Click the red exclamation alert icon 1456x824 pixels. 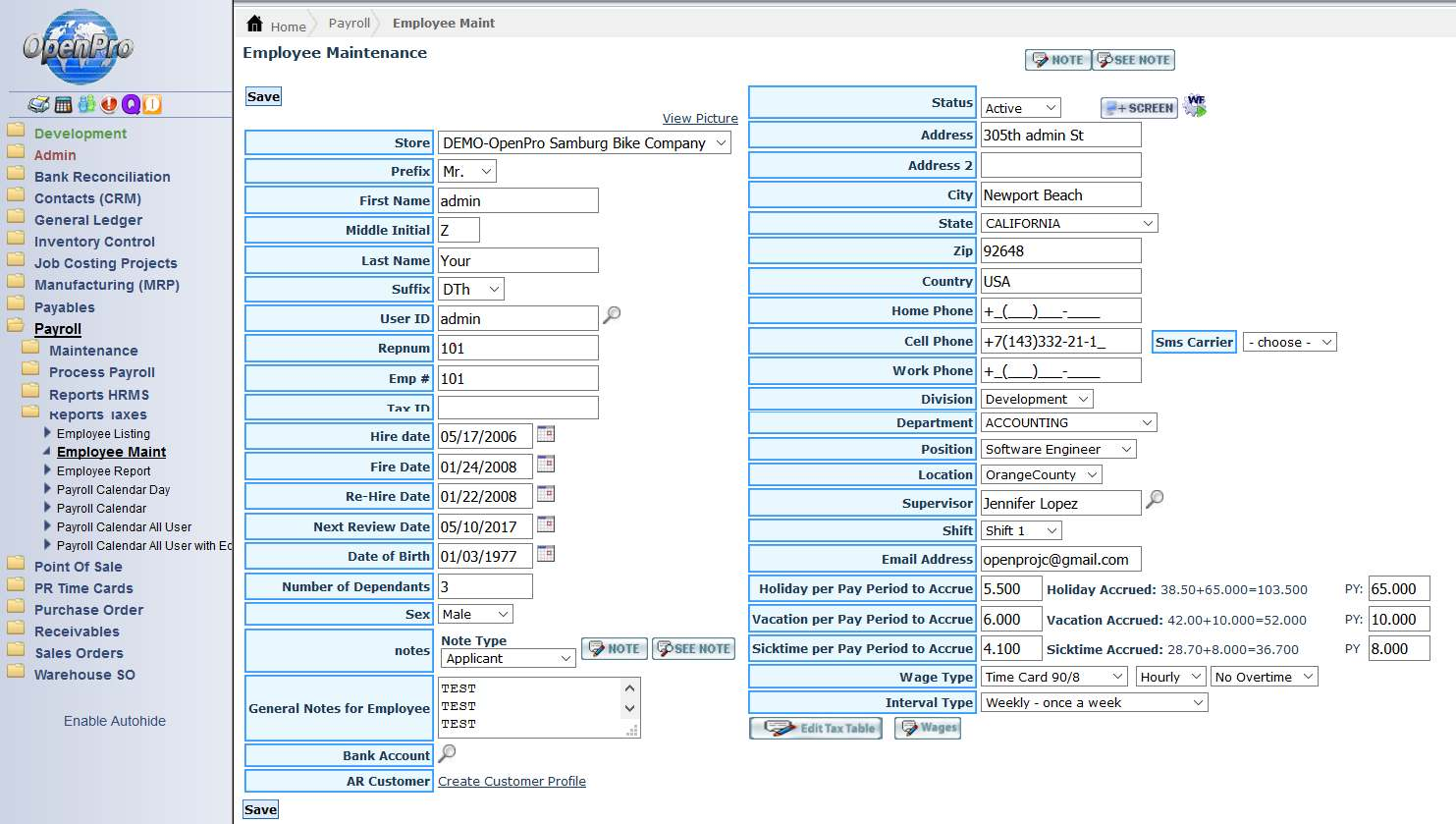108,105
